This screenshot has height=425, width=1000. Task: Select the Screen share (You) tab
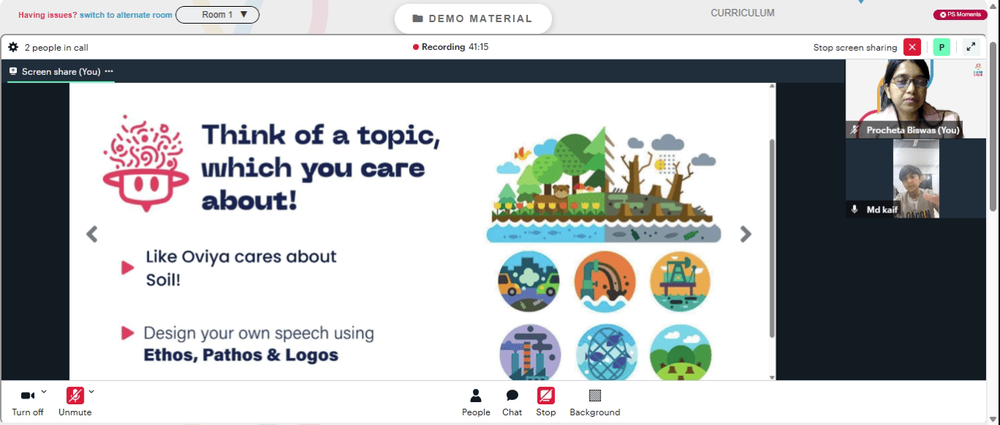coord(61,71)
